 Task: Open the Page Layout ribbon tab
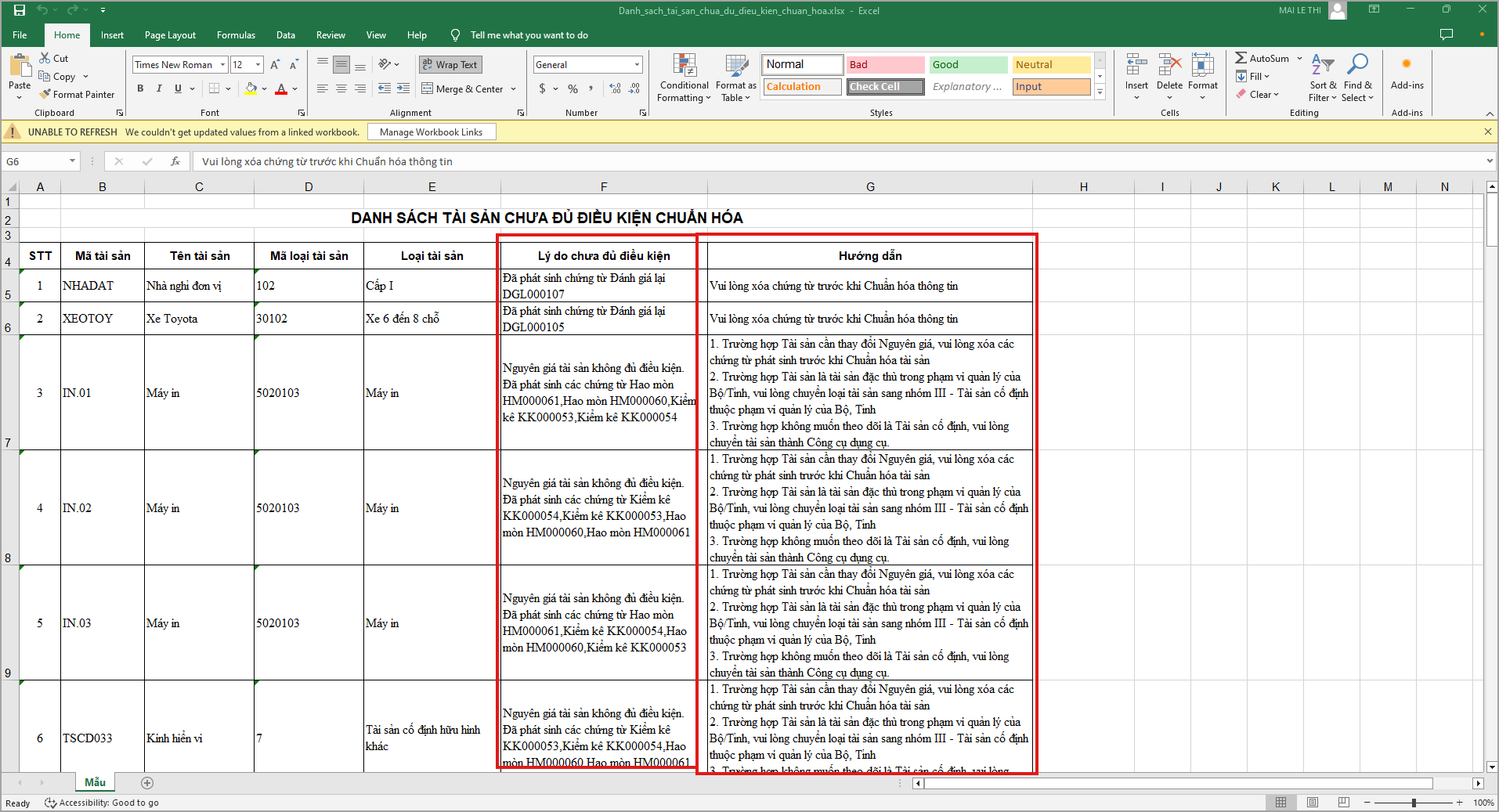click(x=170, y=35)
